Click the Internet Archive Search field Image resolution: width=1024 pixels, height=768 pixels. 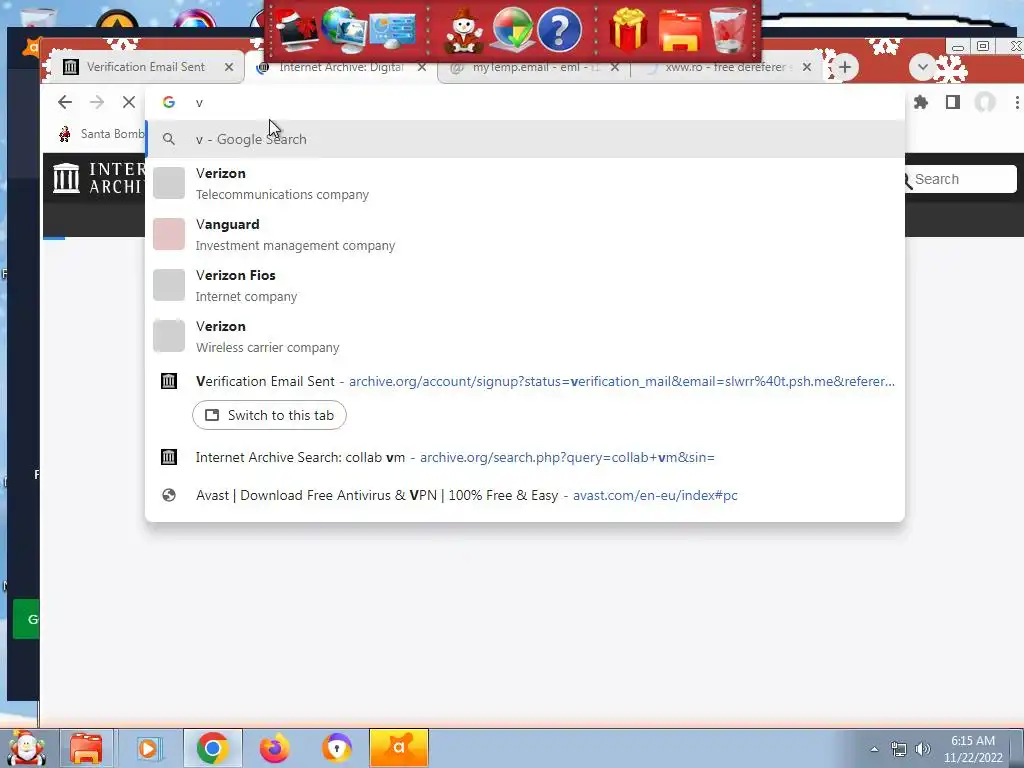961,179
